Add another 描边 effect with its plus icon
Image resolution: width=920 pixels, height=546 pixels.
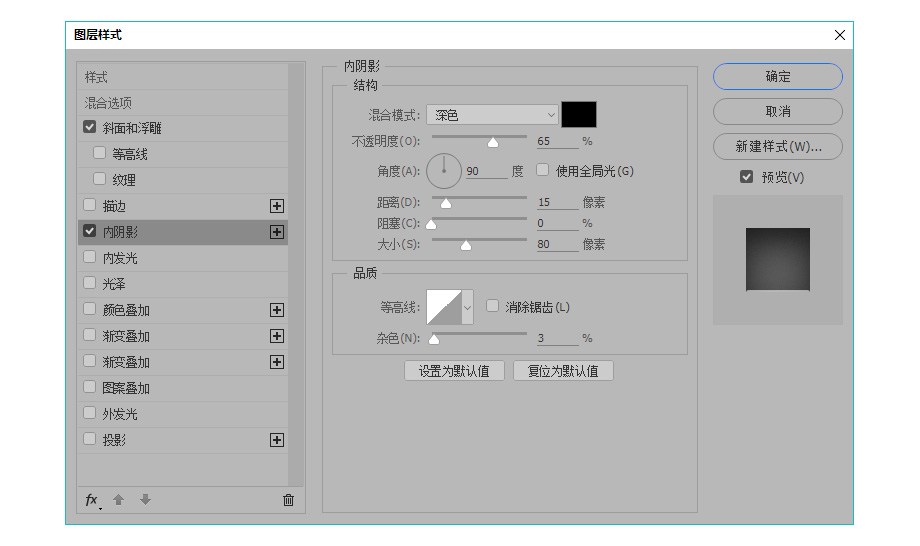(277, 206)
